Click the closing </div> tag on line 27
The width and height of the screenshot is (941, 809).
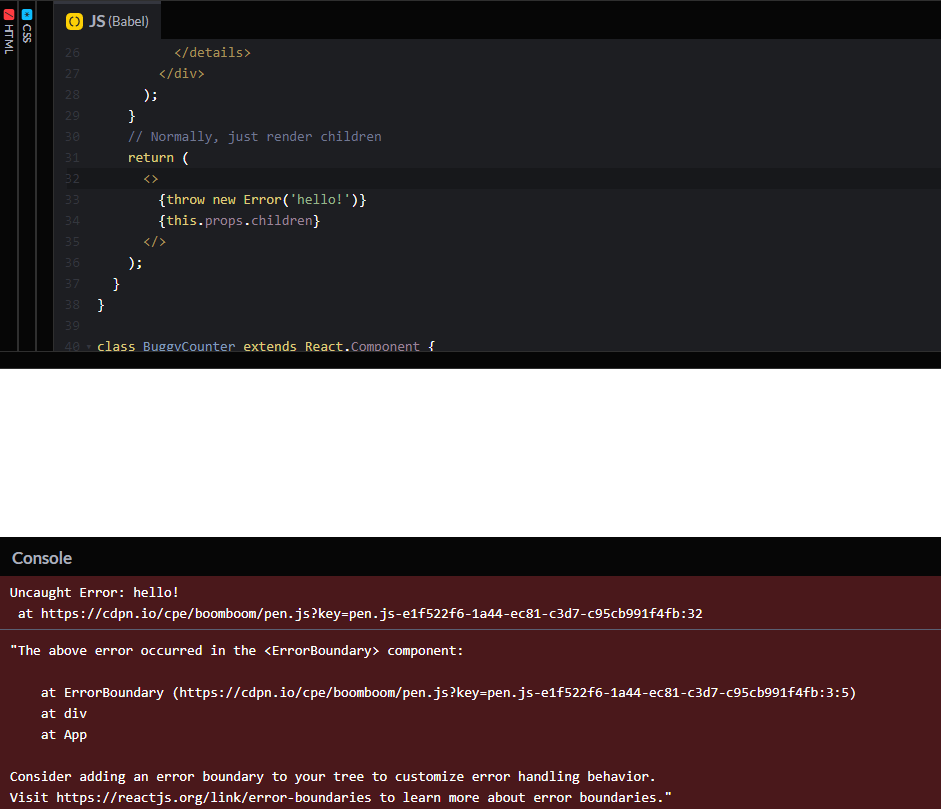point(181,74)
